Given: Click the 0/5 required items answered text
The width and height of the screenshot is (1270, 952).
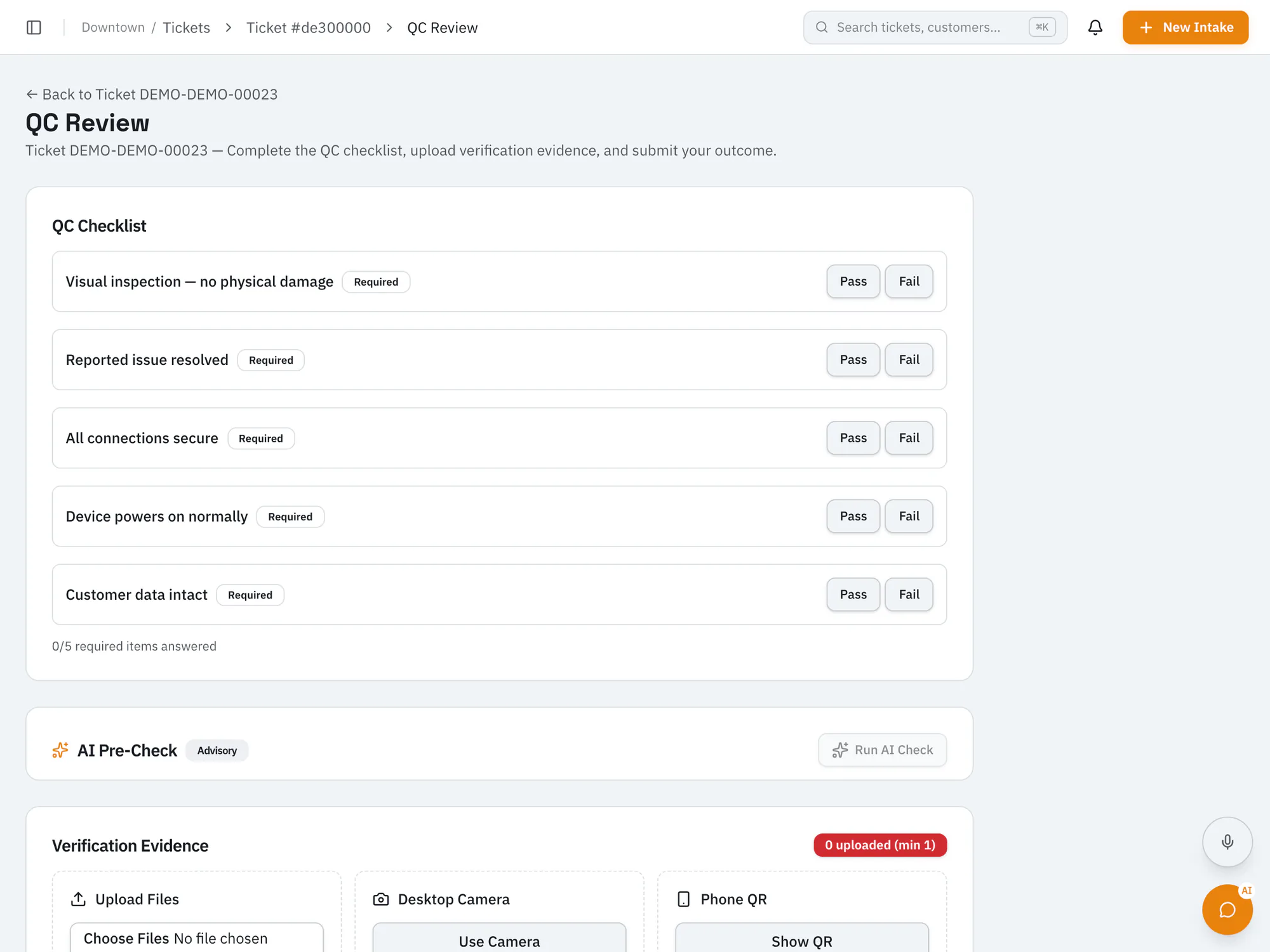Looking at the screenshot, I should 134,646.
